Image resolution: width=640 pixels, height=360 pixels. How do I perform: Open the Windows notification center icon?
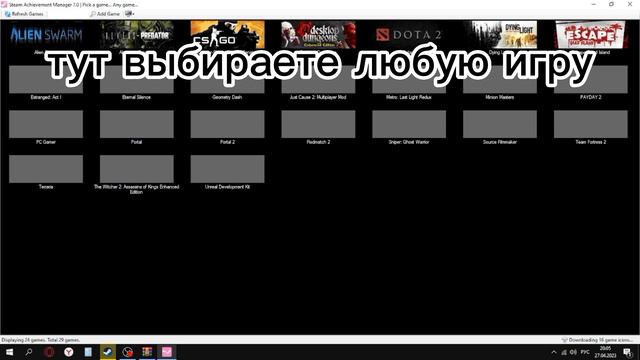tap(627, 352)
